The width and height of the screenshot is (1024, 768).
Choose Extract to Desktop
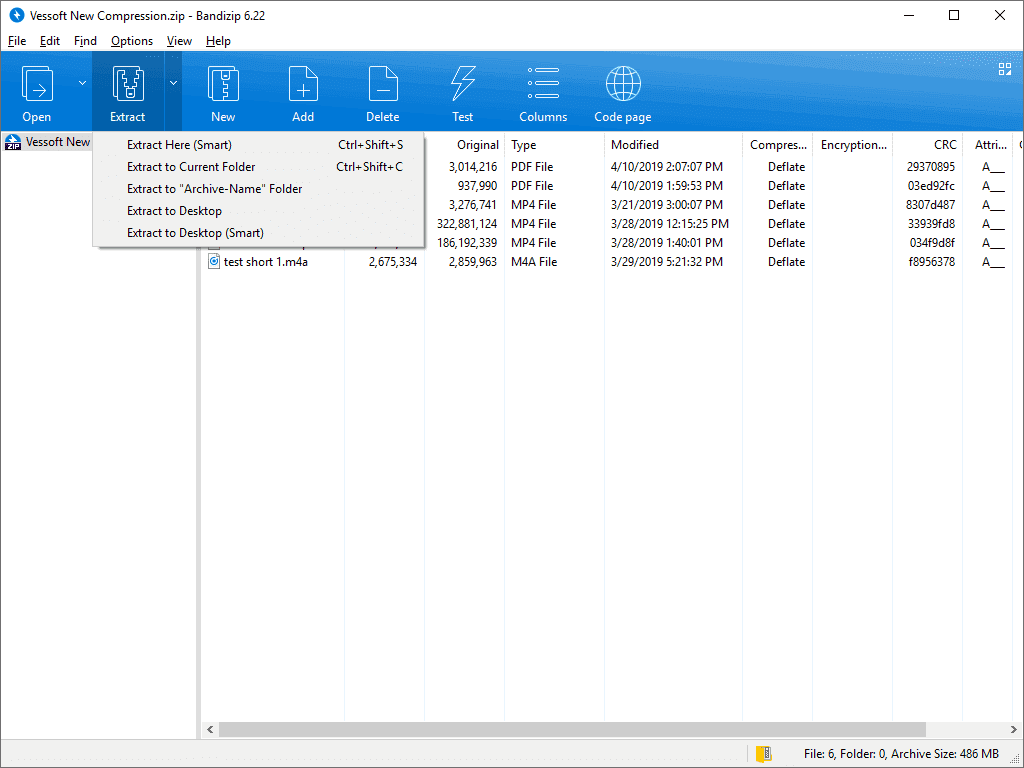tap(259, 211)
